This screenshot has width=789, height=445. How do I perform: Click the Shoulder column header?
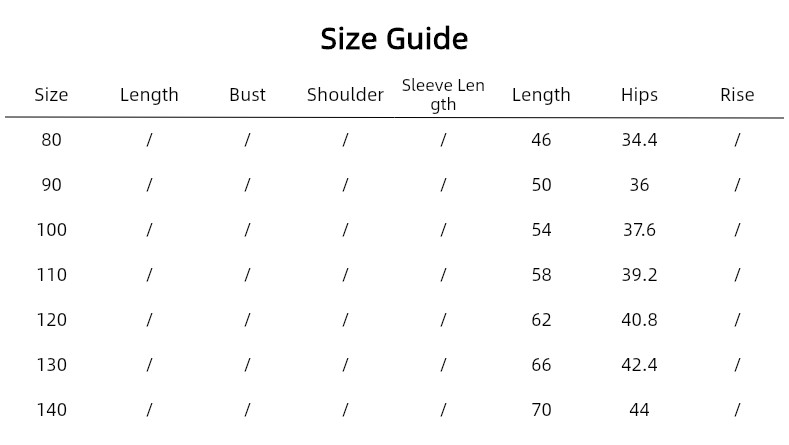point(345,95)
